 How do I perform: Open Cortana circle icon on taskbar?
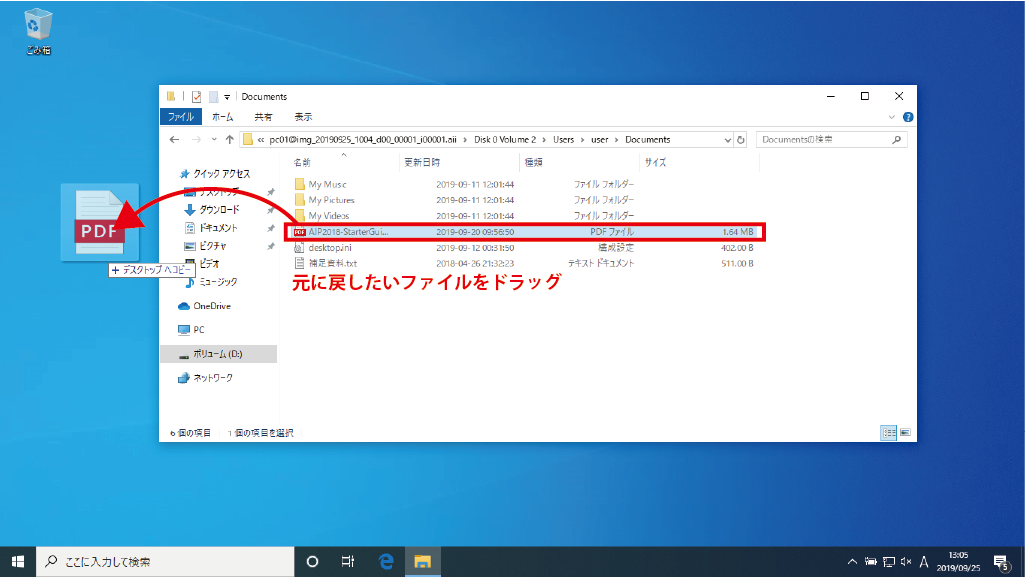[312, 561]
